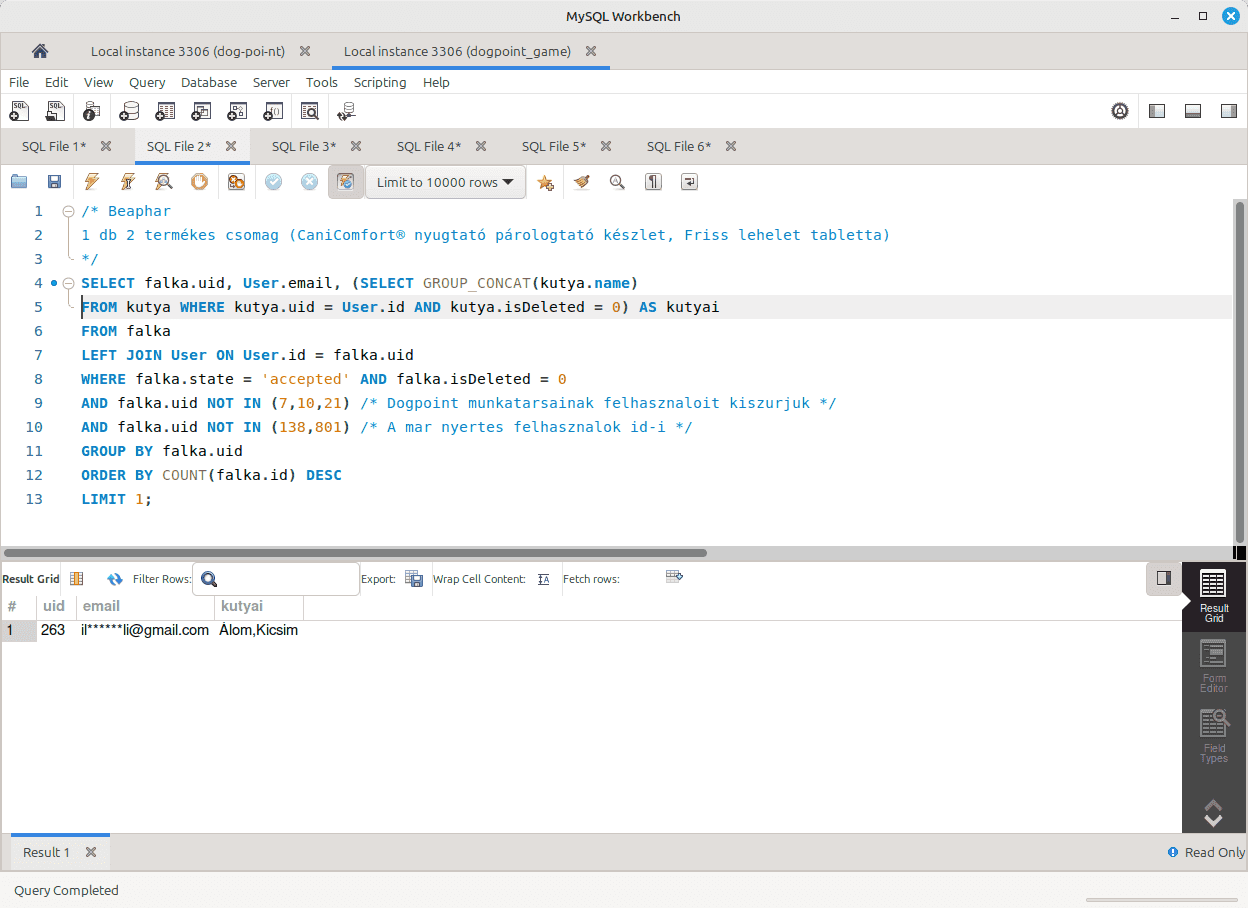Create a new view in active schema
Viewport: 1248px width, 908px height.
point(201,111)
